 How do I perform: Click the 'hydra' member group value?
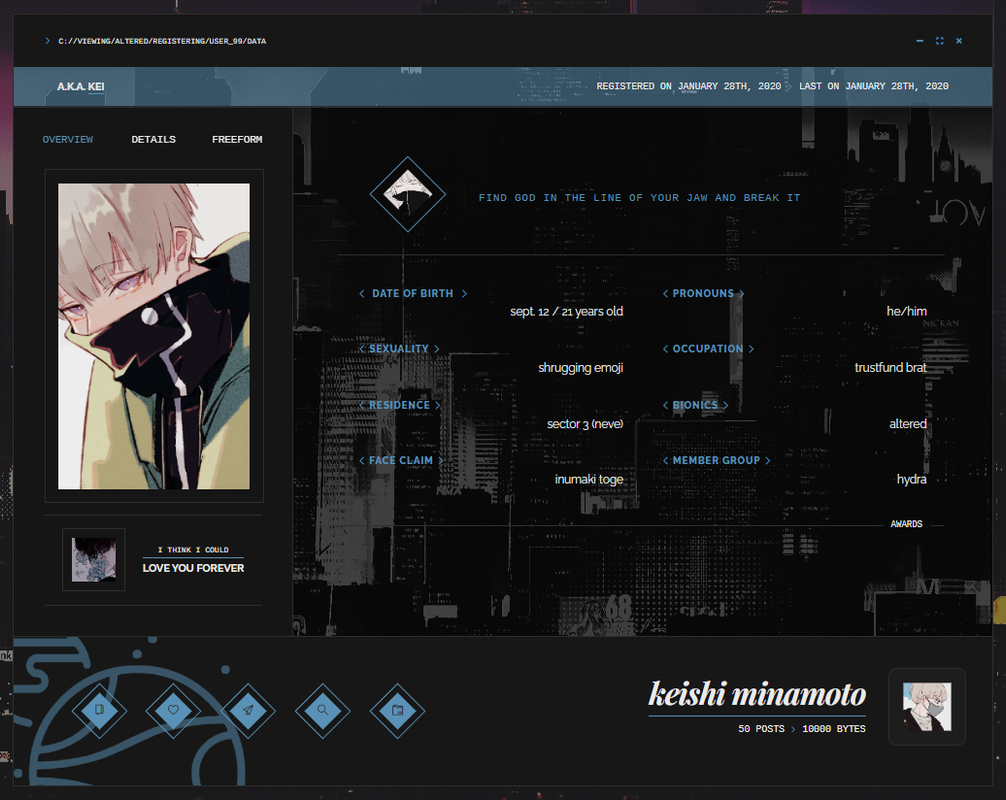(x=912, y=479)
